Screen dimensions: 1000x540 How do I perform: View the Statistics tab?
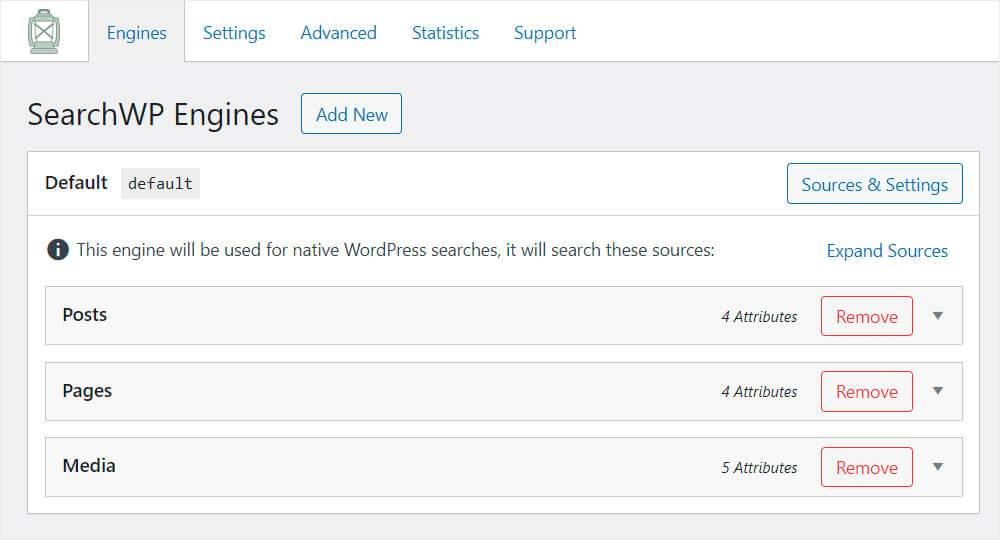(x=445, y=33)
